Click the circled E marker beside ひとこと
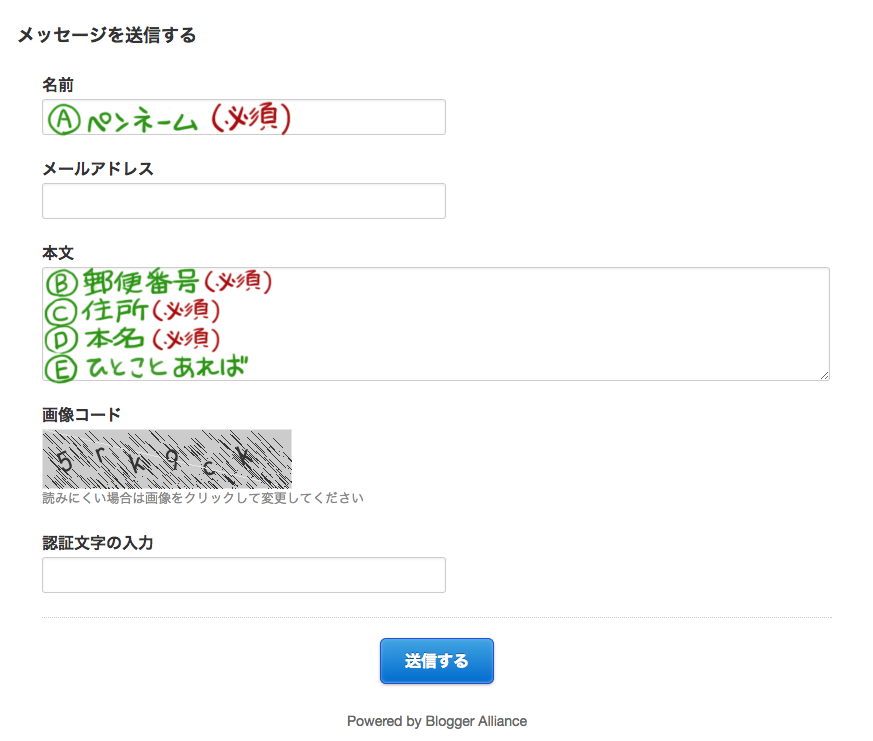The height and width of the screenshot is (741, 873). pos(62,368)
